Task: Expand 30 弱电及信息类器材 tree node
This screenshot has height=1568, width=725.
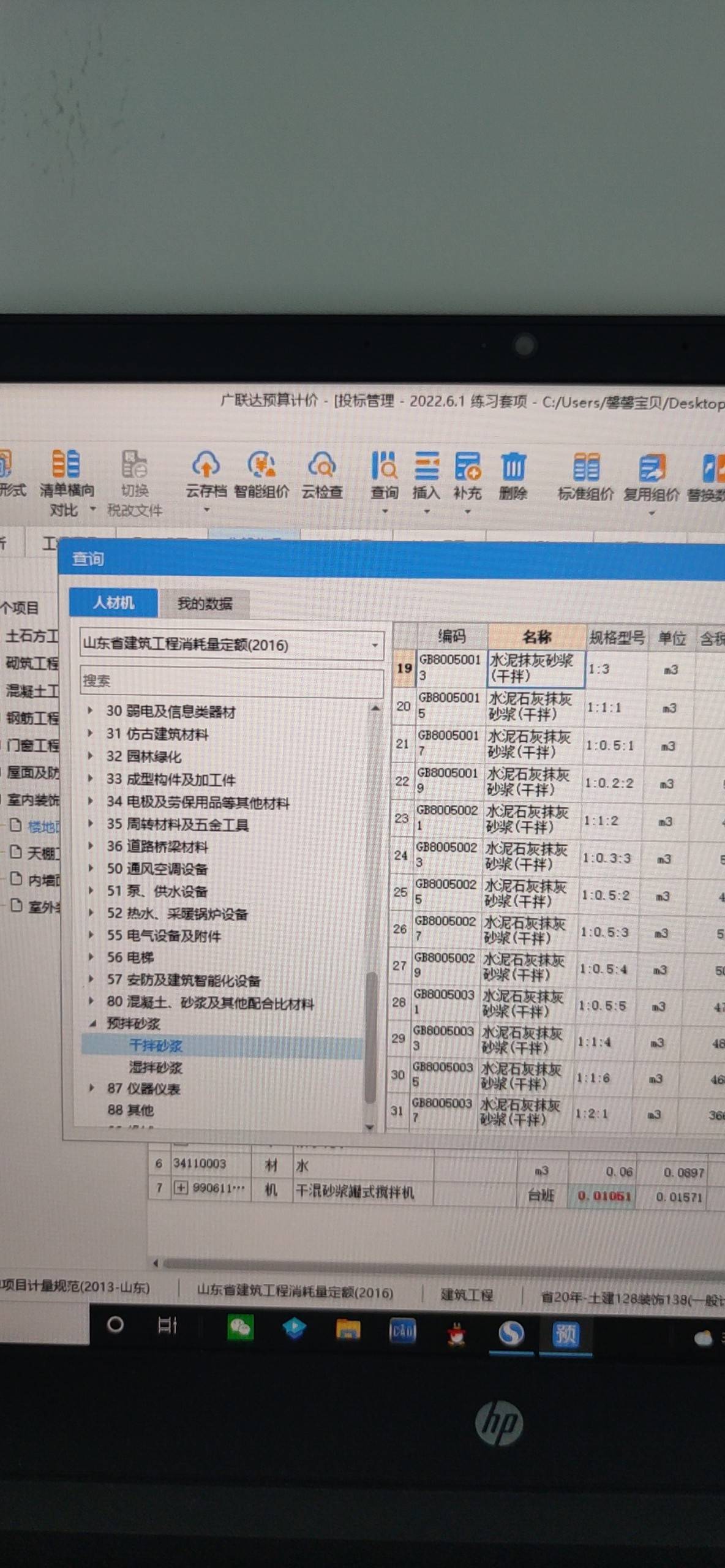Action: point(91,710)
